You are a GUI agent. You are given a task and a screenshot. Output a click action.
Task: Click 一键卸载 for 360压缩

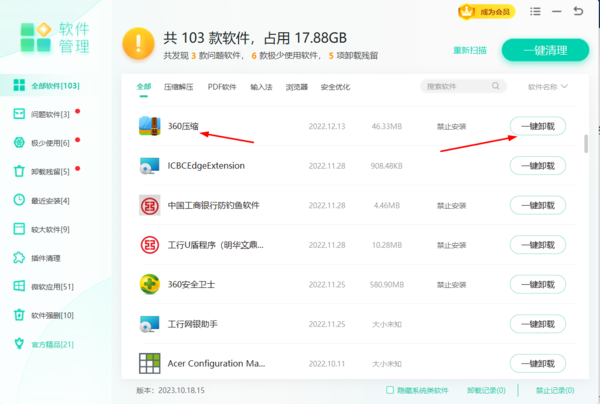[538, 126]
